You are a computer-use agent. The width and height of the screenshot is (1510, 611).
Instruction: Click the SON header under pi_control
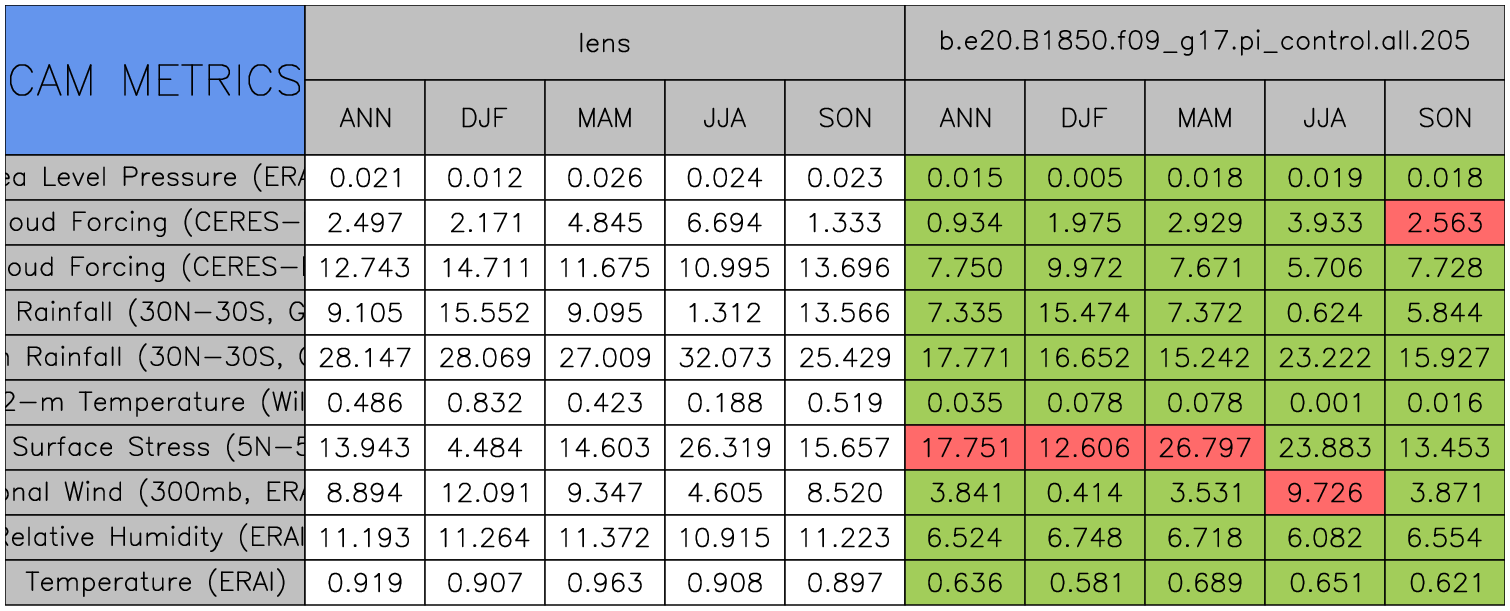1445,118
